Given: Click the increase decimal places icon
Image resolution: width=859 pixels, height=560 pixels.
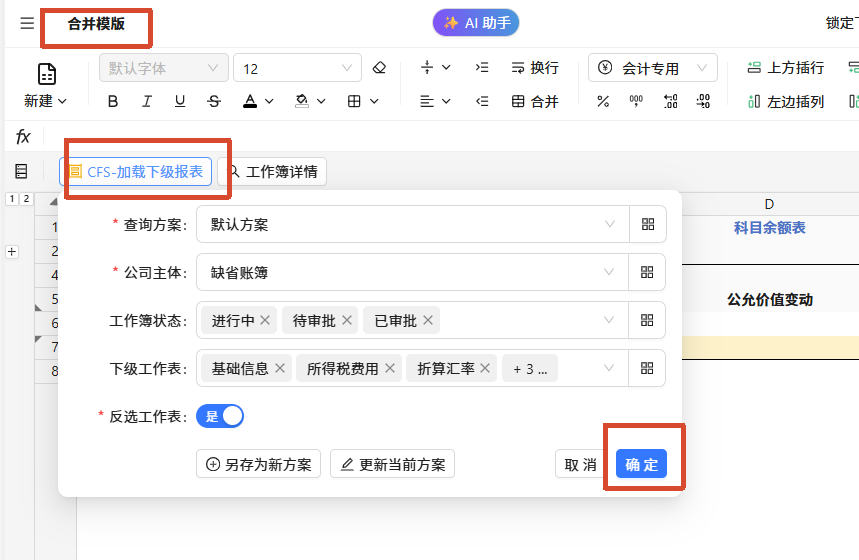Looking at the screenshot, I should [670, 101].
